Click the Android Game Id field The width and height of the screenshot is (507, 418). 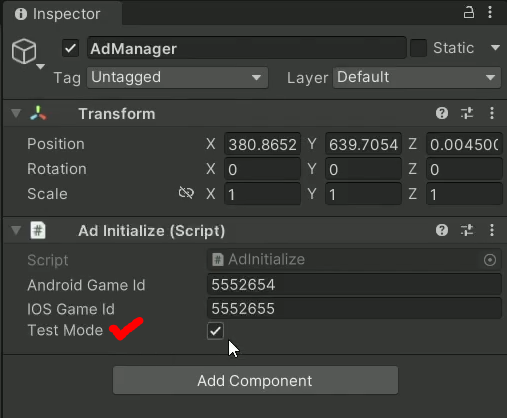354,284
